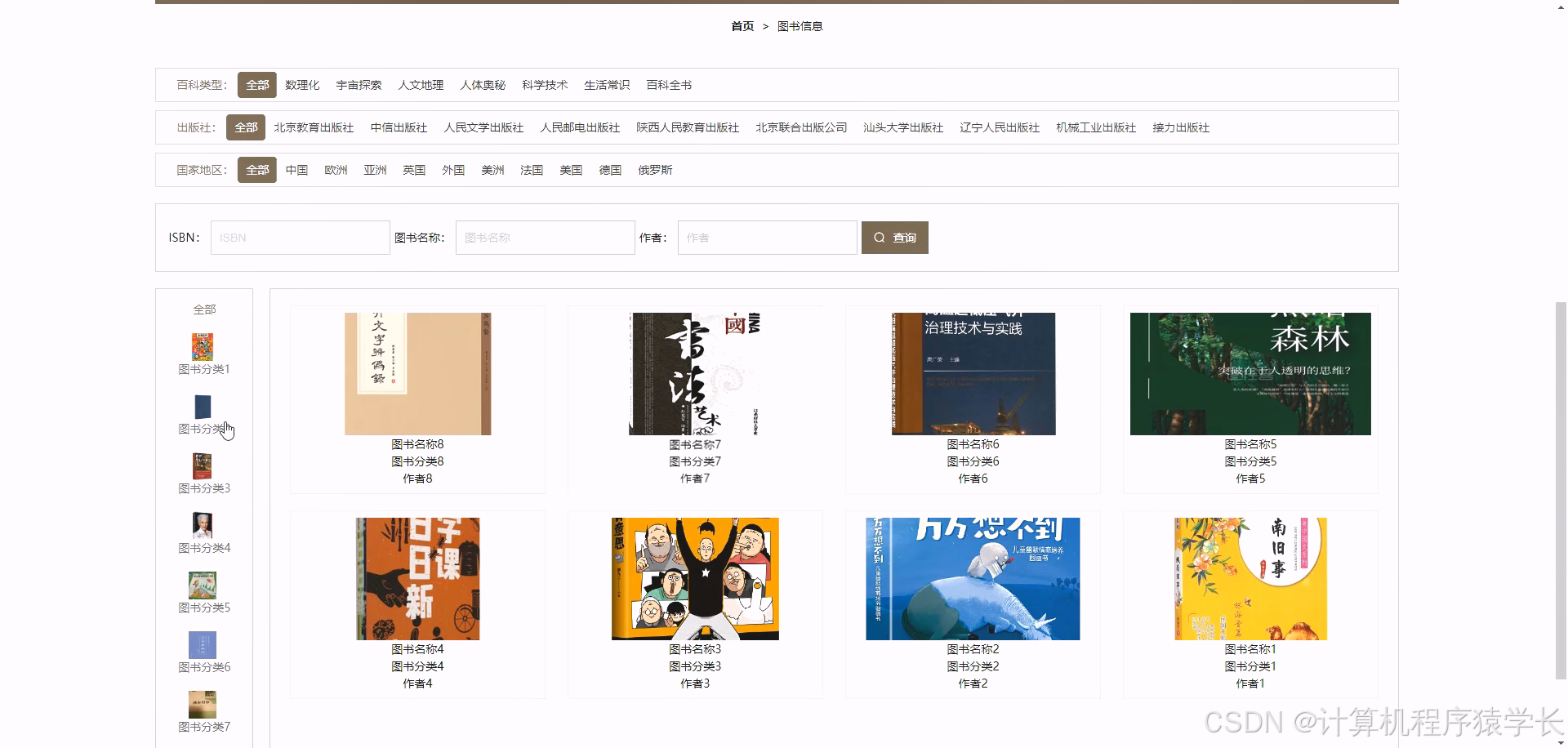Select the 图书分类4 category icon

202,525
